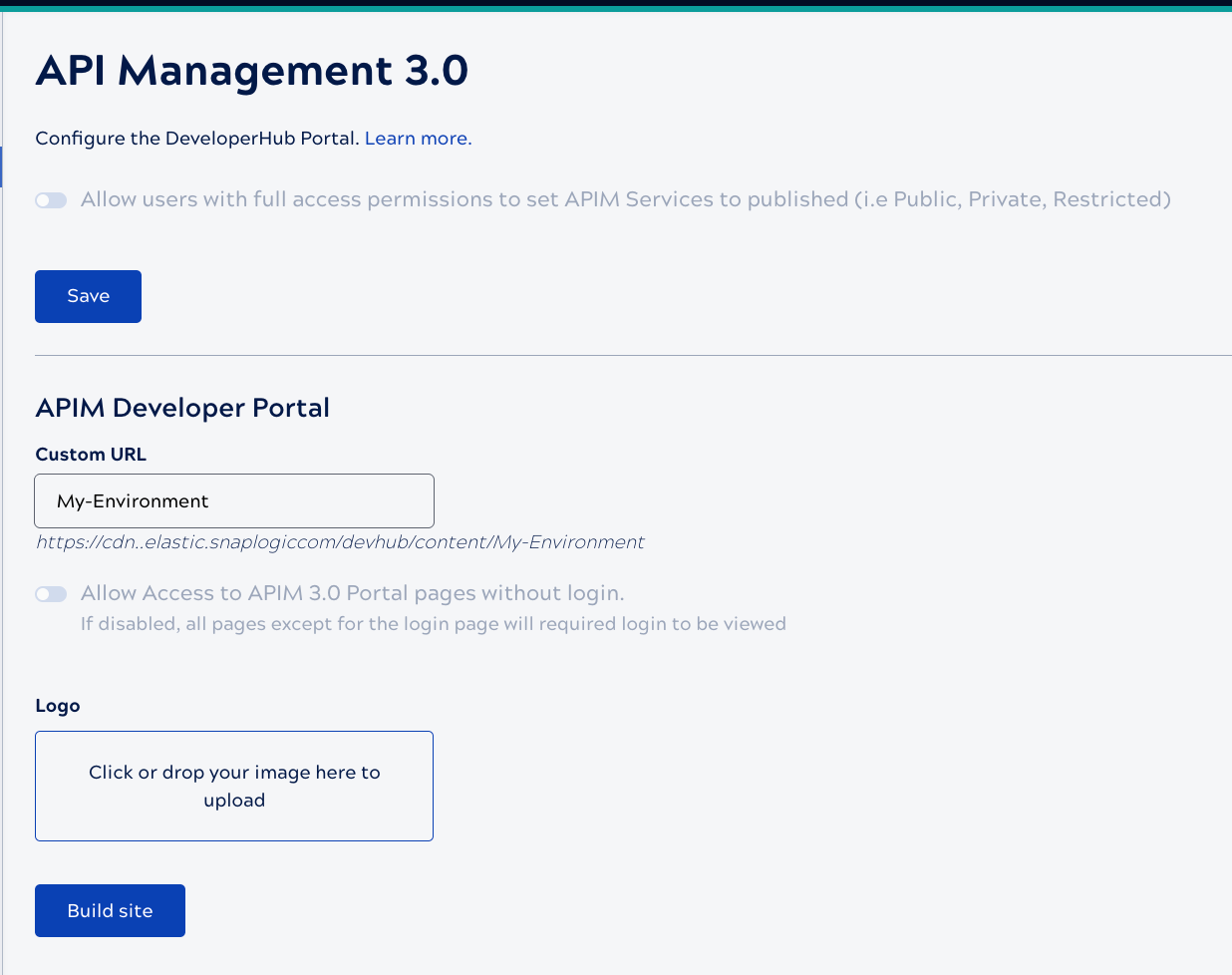
Task: Click the APIM Developer Portal section heading
Action: click(182, 408)
